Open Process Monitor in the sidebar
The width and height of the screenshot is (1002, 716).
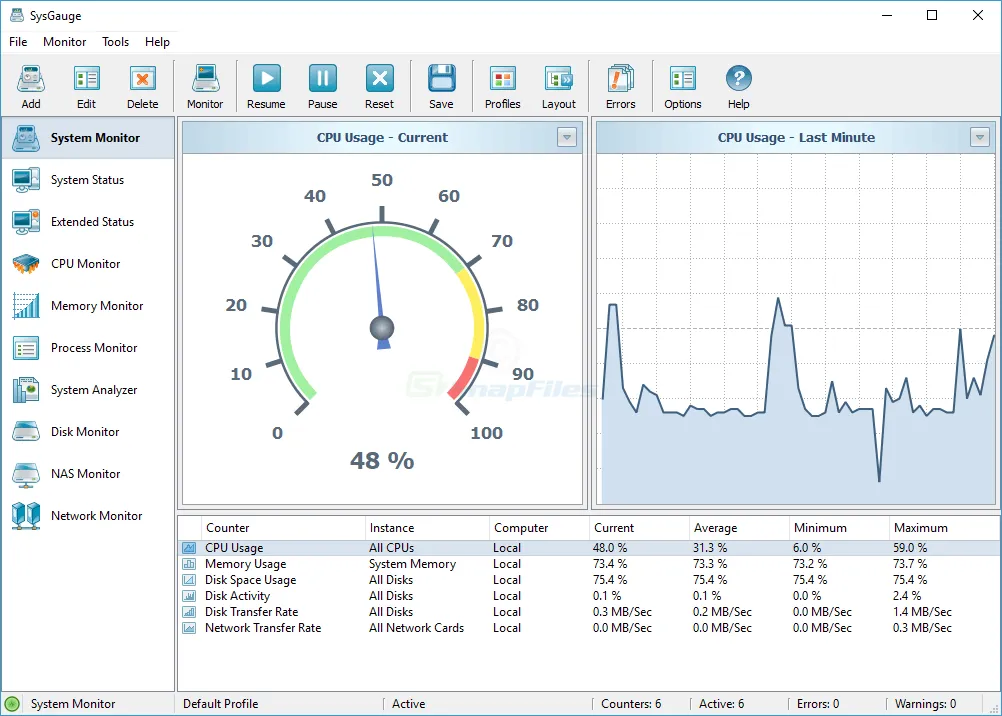tap(88, 348)
